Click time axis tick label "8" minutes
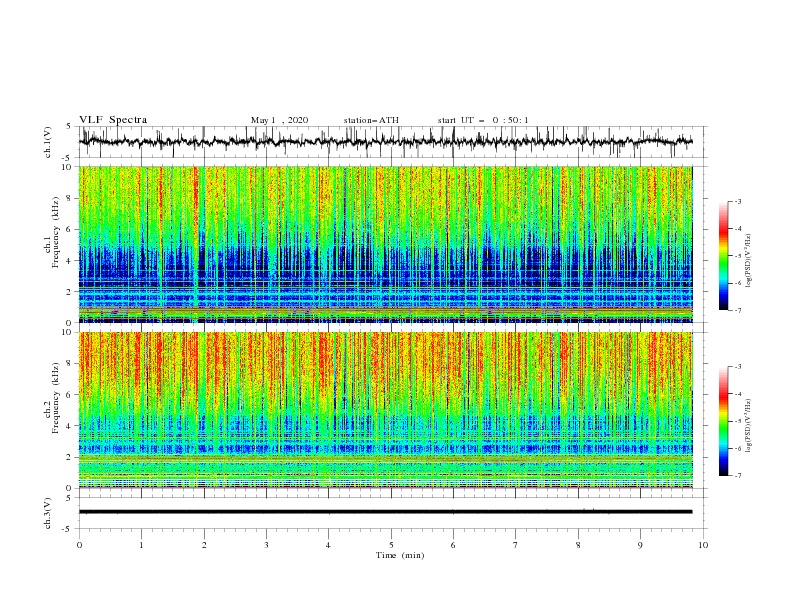 click(x=578, y=545)
